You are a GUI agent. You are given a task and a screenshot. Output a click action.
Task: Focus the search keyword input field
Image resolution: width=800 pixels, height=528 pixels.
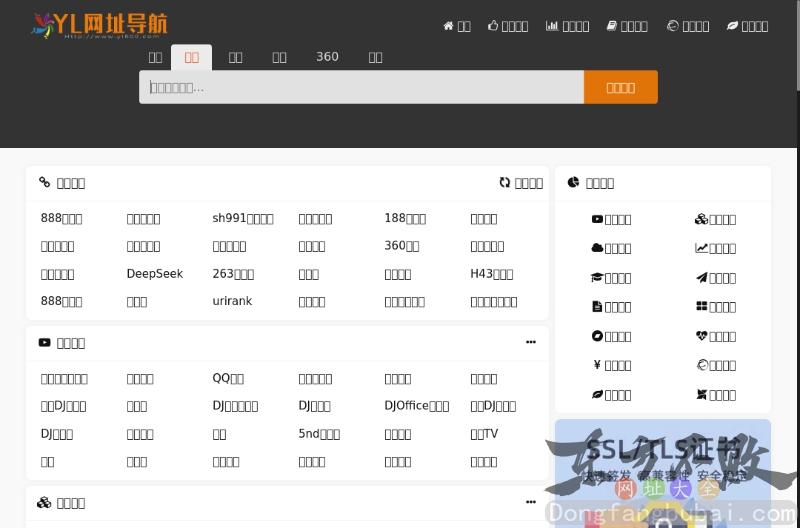pos(361,87)
